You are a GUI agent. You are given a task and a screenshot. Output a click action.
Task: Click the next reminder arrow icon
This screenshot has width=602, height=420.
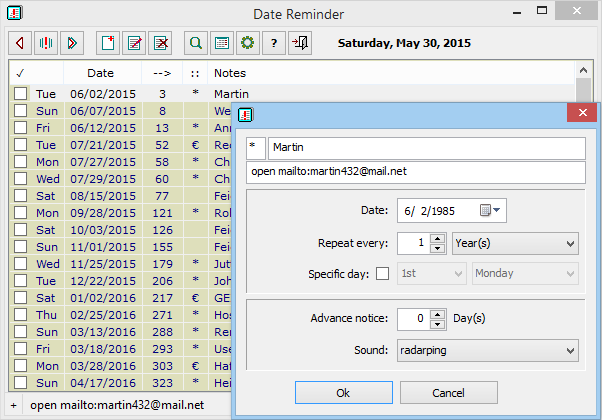coord(72,43)
